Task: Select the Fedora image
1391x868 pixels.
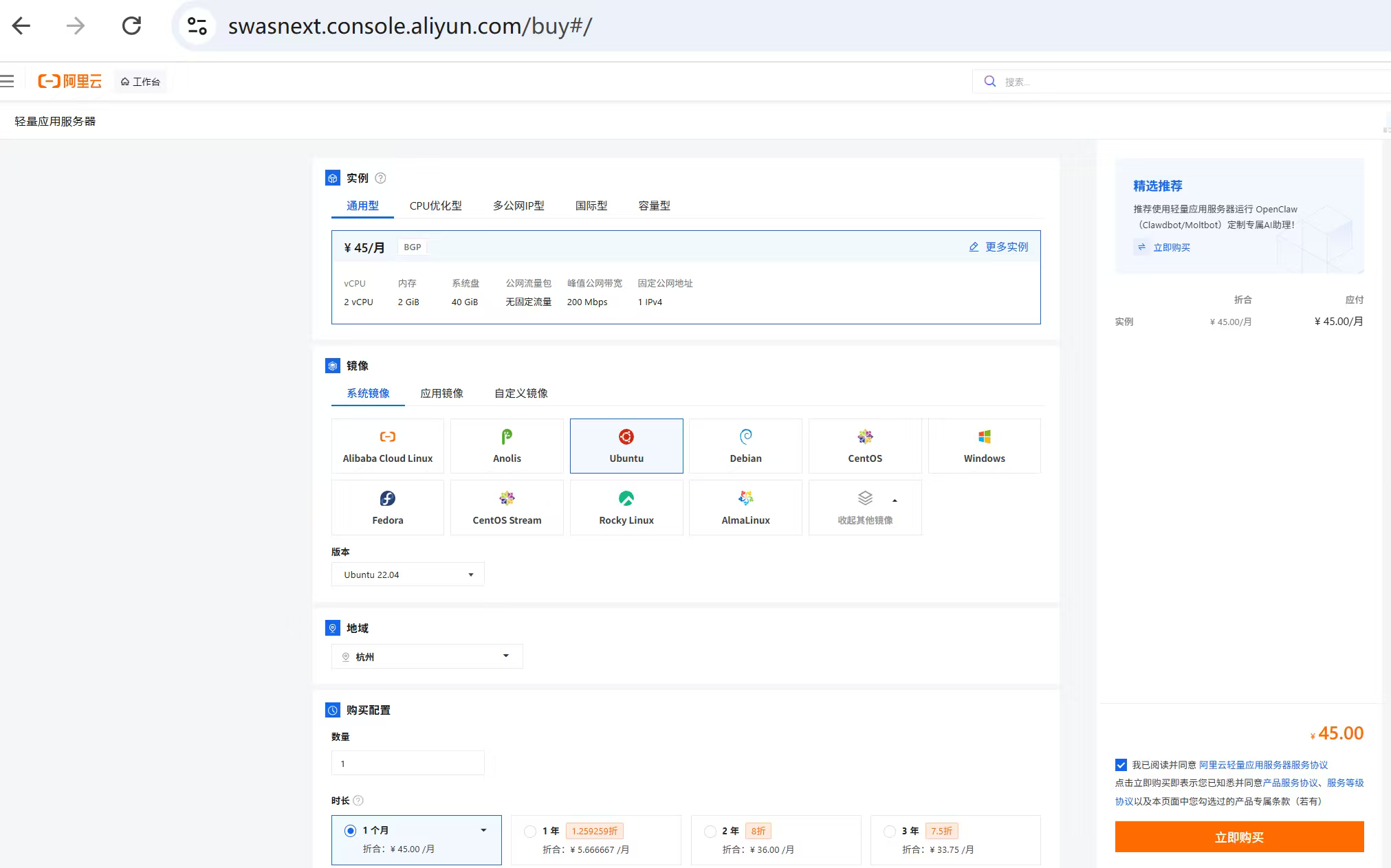Action: click(x=388, y=508)
